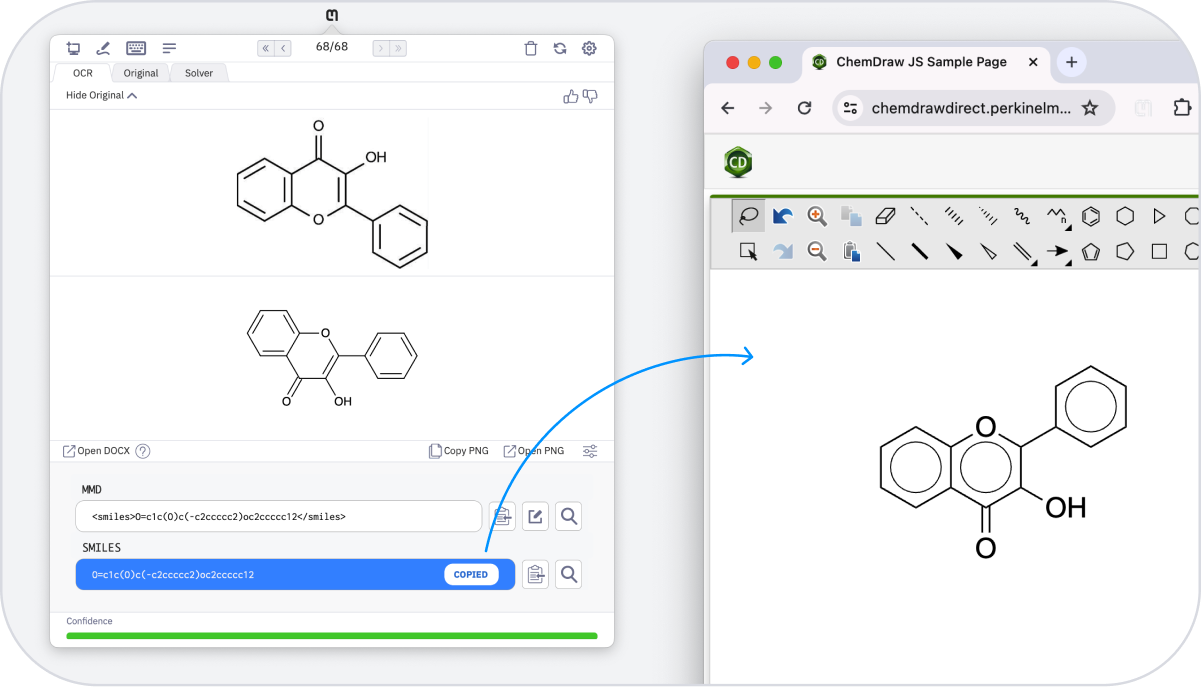Click Copy PNG to copy the structure
The image size is (1201, 687).
coord(458,450)
